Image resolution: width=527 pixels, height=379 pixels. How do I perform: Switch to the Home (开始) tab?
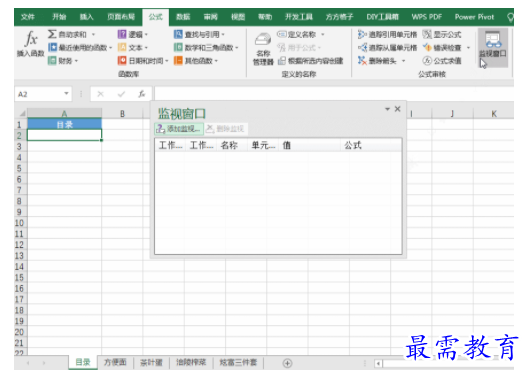coord(59,17)
